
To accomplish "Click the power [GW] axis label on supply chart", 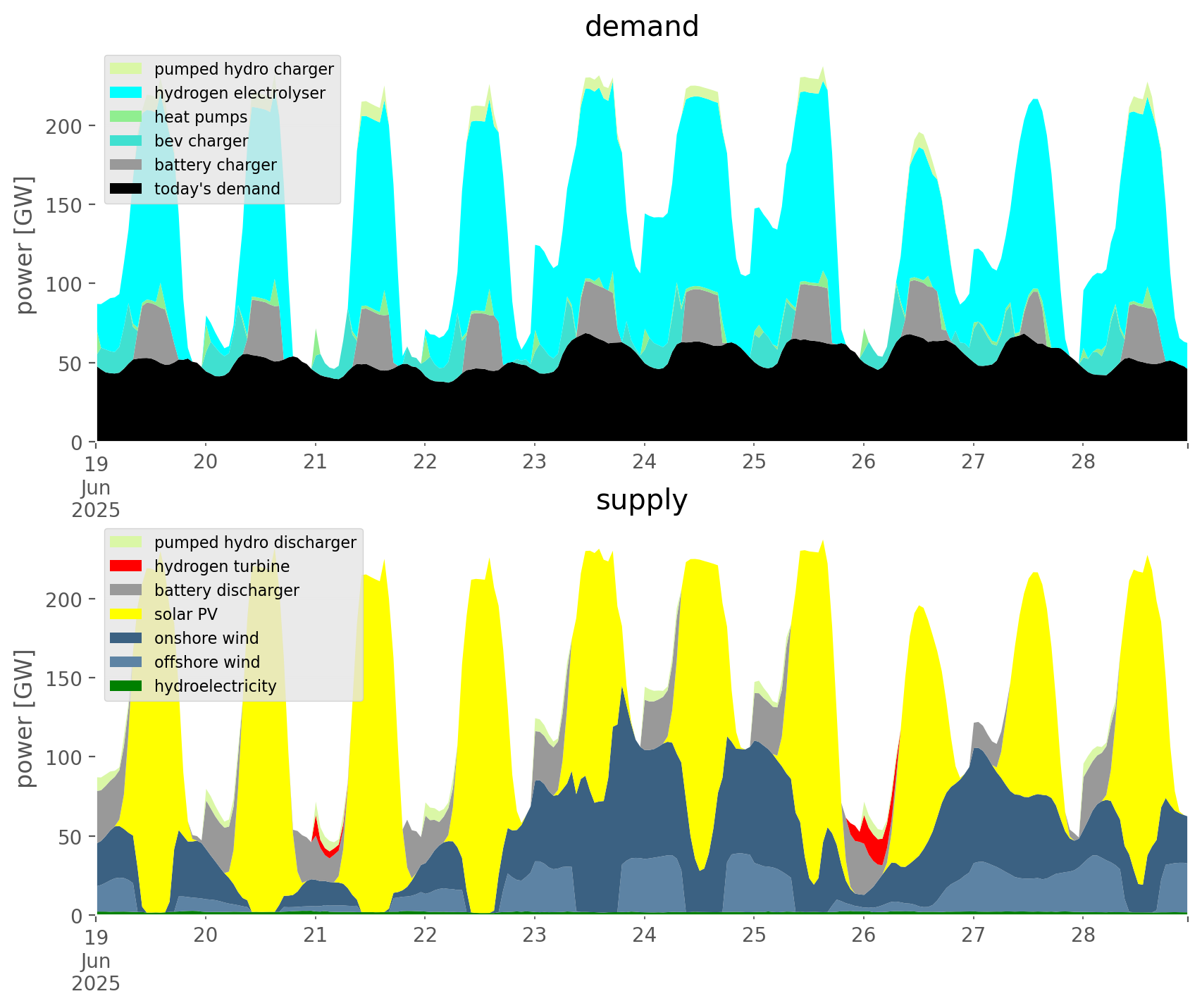I will pyautogui.click(x=25, y=718).
